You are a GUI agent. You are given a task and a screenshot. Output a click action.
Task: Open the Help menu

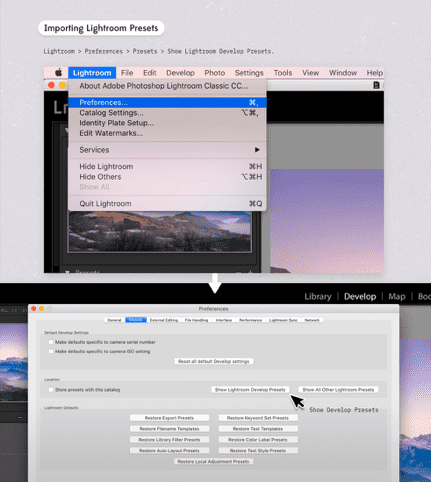point(375,73)
